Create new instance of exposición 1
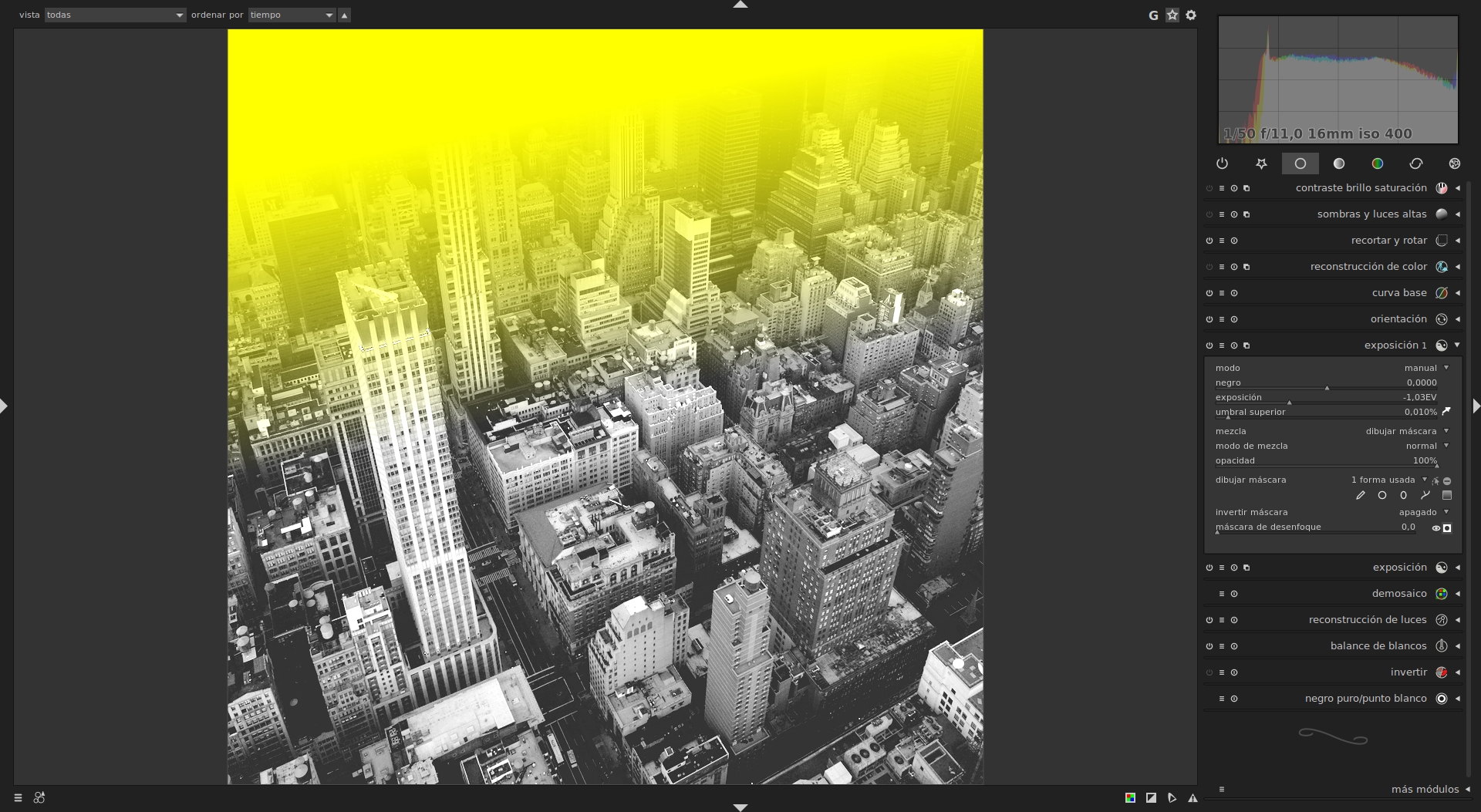1481x812 pixels. point(1247,345)
